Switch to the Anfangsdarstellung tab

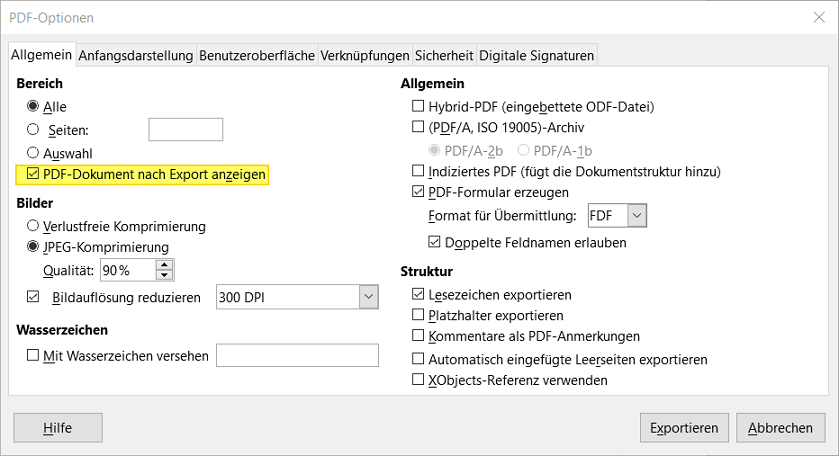135,55
